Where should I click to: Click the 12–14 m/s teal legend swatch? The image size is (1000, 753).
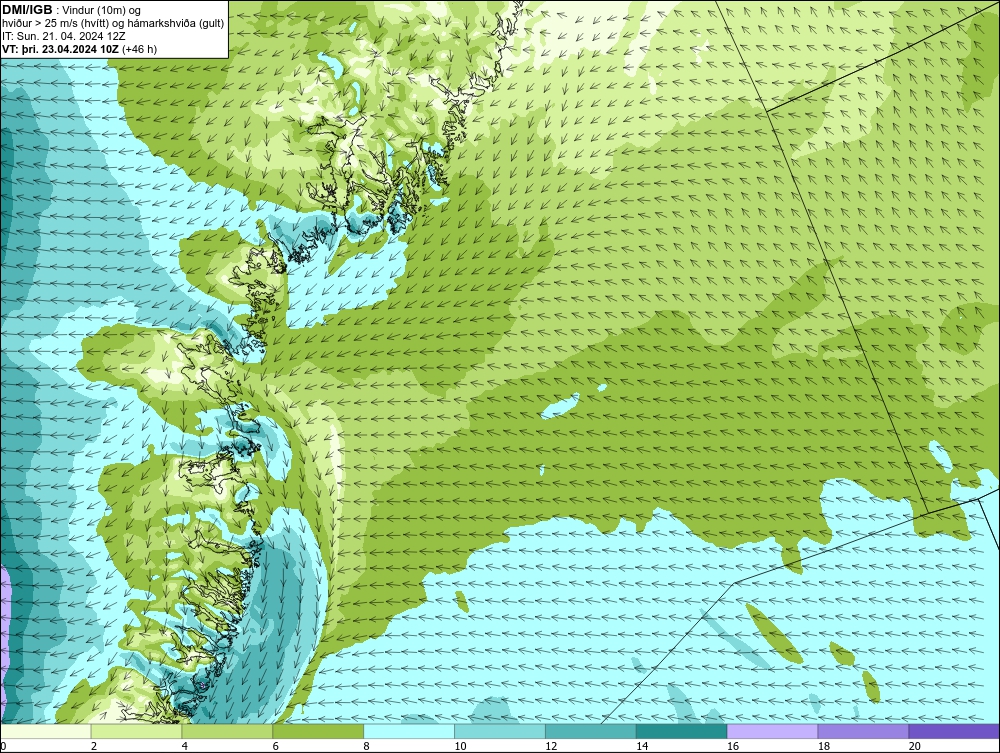591,731
